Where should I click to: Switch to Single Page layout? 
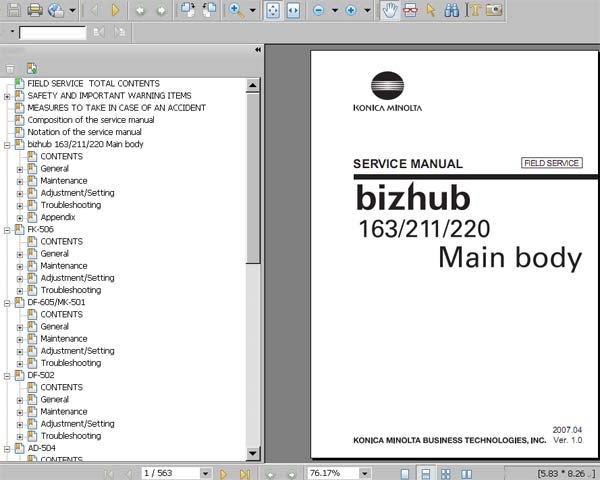(x=405, y=474)
